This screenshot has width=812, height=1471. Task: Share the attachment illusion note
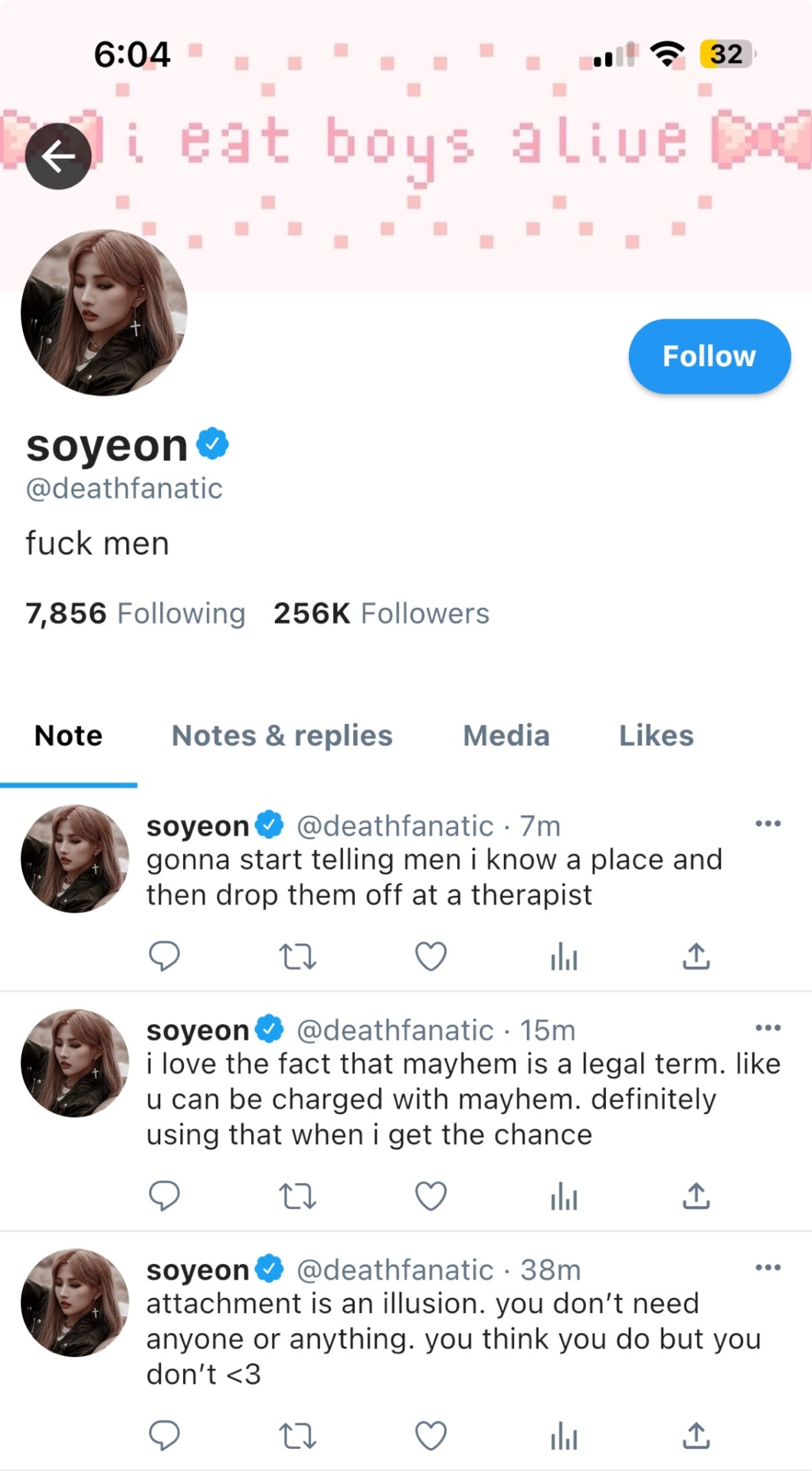[696, 1436]
